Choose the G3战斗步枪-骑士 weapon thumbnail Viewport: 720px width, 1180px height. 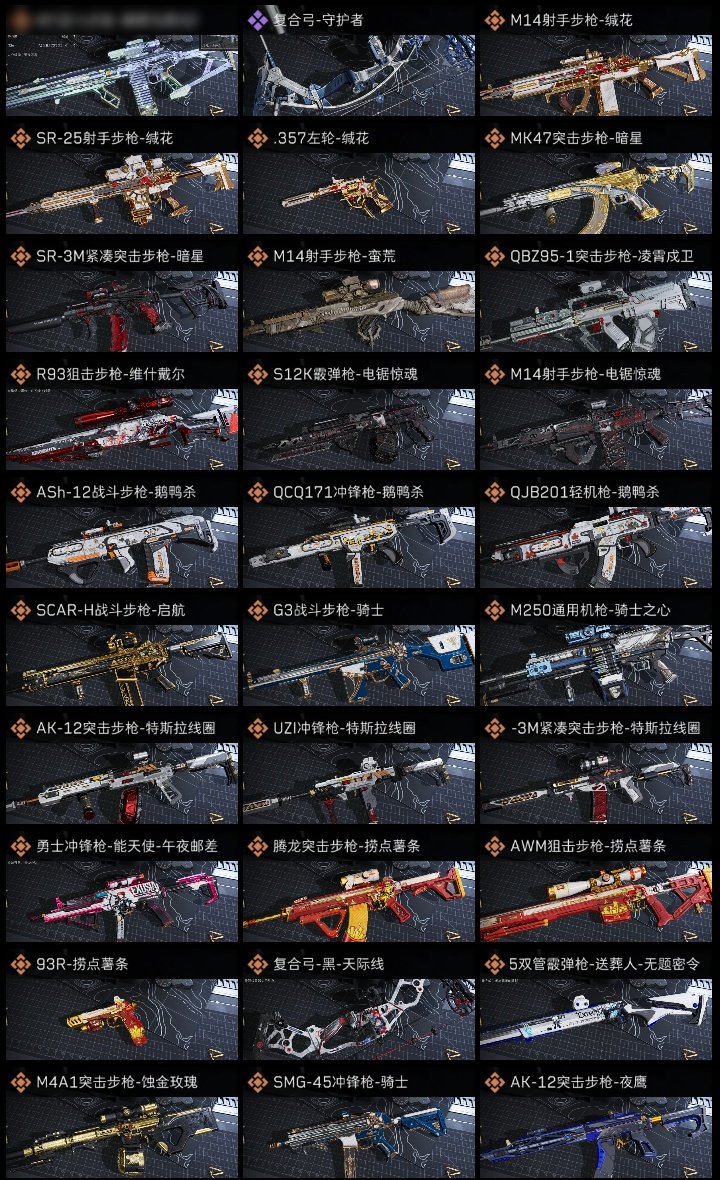coord(359,666)
